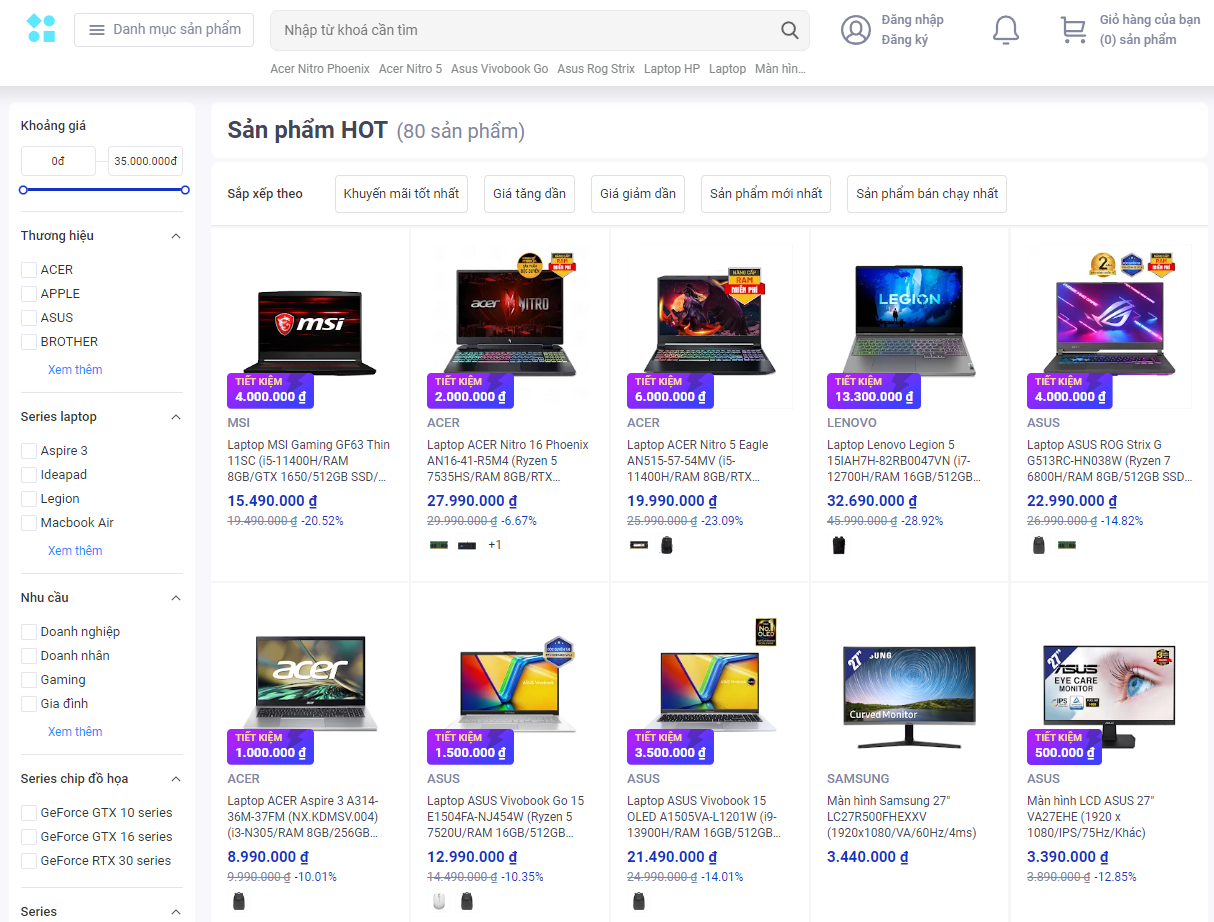
Task: Open the notification bell
Action: pos(1006,30)
